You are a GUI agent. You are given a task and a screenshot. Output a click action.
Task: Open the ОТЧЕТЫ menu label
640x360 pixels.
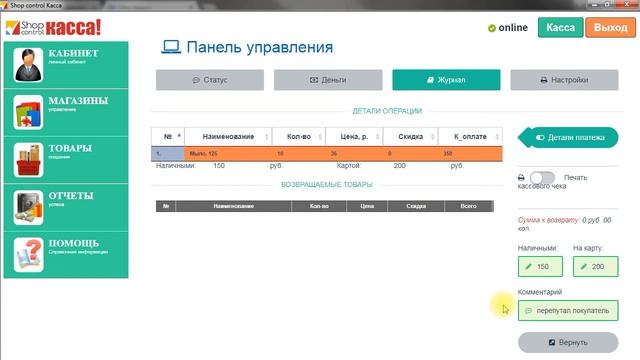pyautogui.click(x=71, y=196)
